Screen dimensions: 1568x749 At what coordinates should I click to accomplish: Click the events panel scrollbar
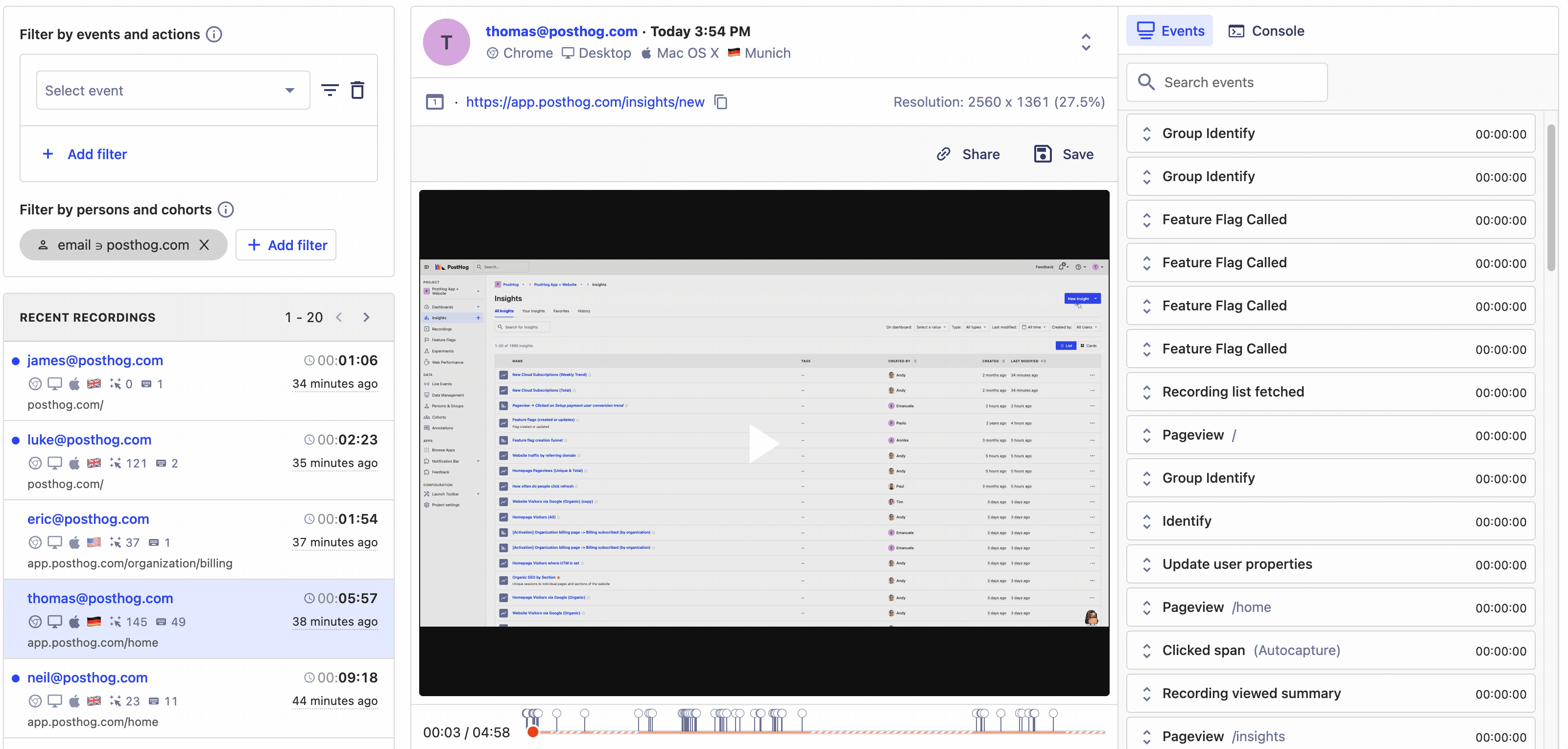(1551, 198)
